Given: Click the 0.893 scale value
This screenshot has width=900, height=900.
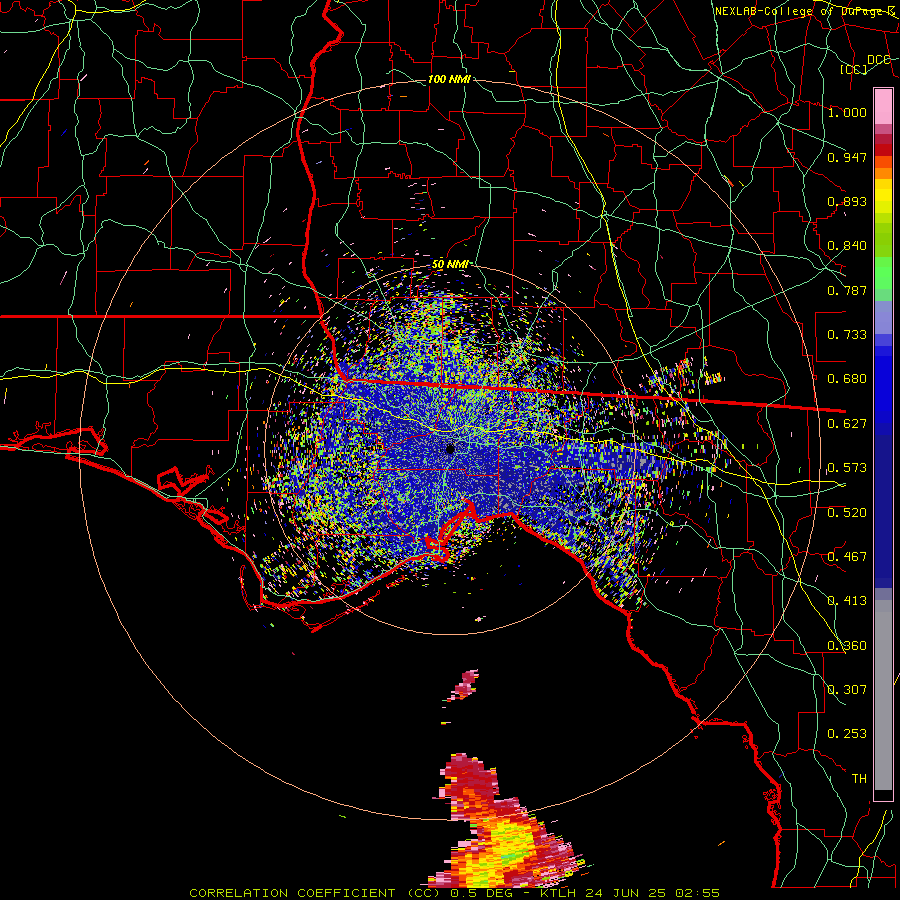Looking at the screenshot, I should pyautogui.click(x=847, y=201).
